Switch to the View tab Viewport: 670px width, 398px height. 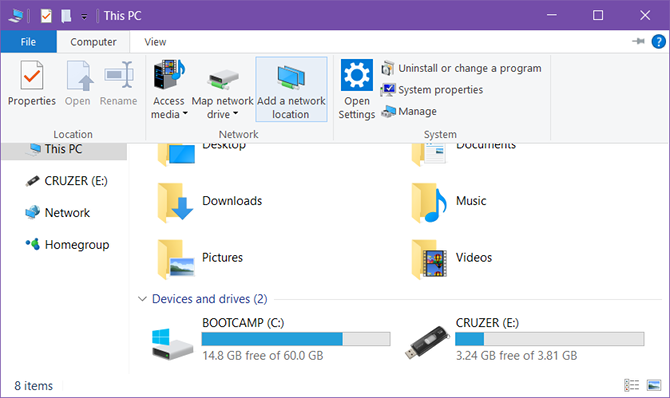tap(155, 42)
